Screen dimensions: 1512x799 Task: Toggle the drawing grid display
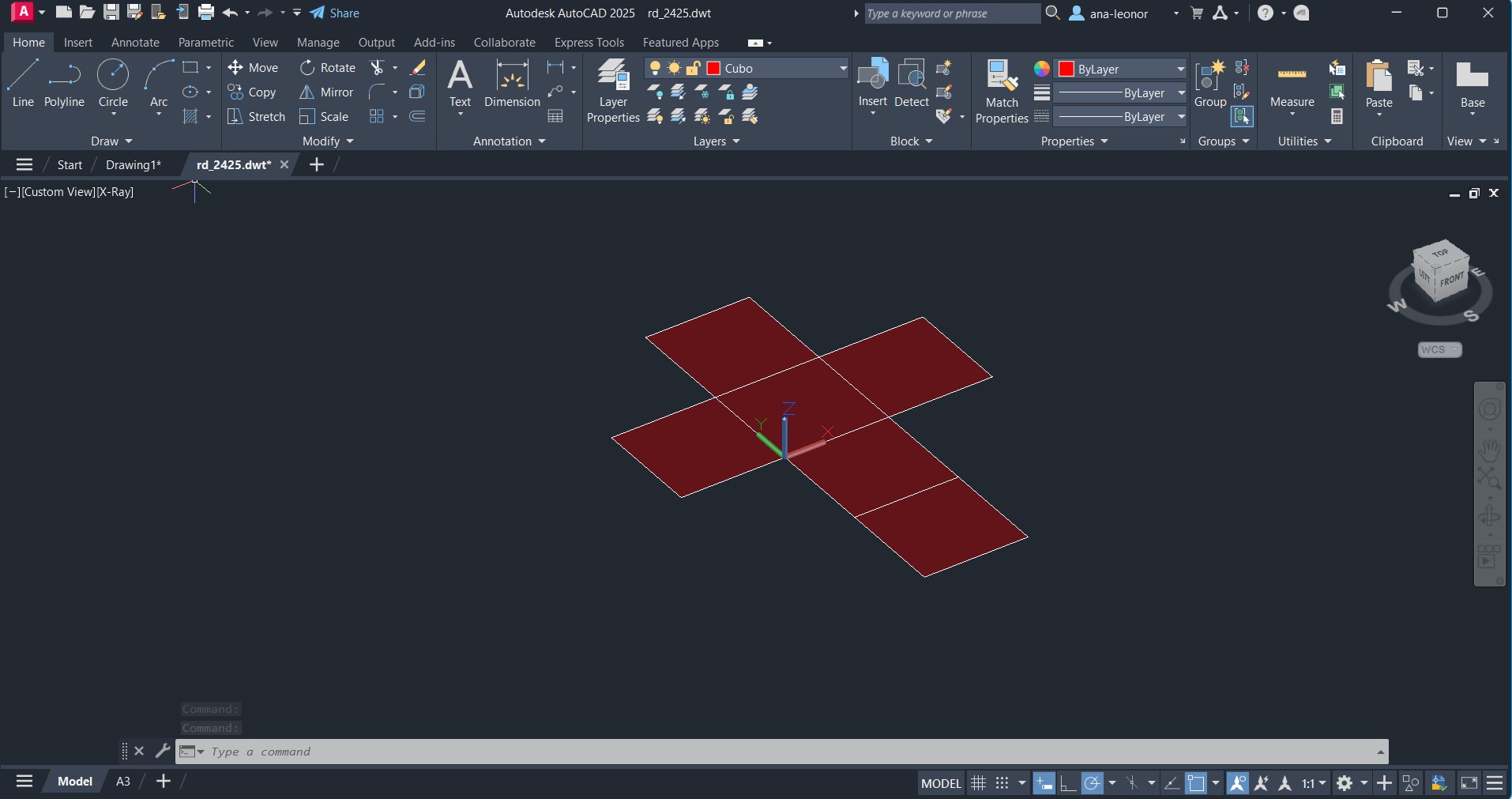pos(978,783)
